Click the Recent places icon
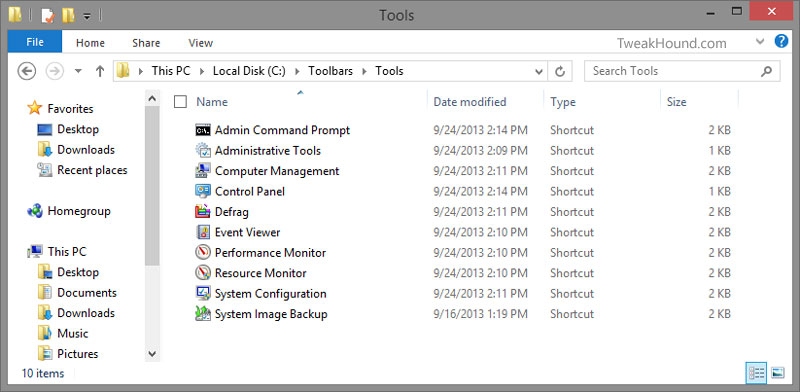This screenshot has height=392, width=800. pyautogui.click(x=45, y=170)
